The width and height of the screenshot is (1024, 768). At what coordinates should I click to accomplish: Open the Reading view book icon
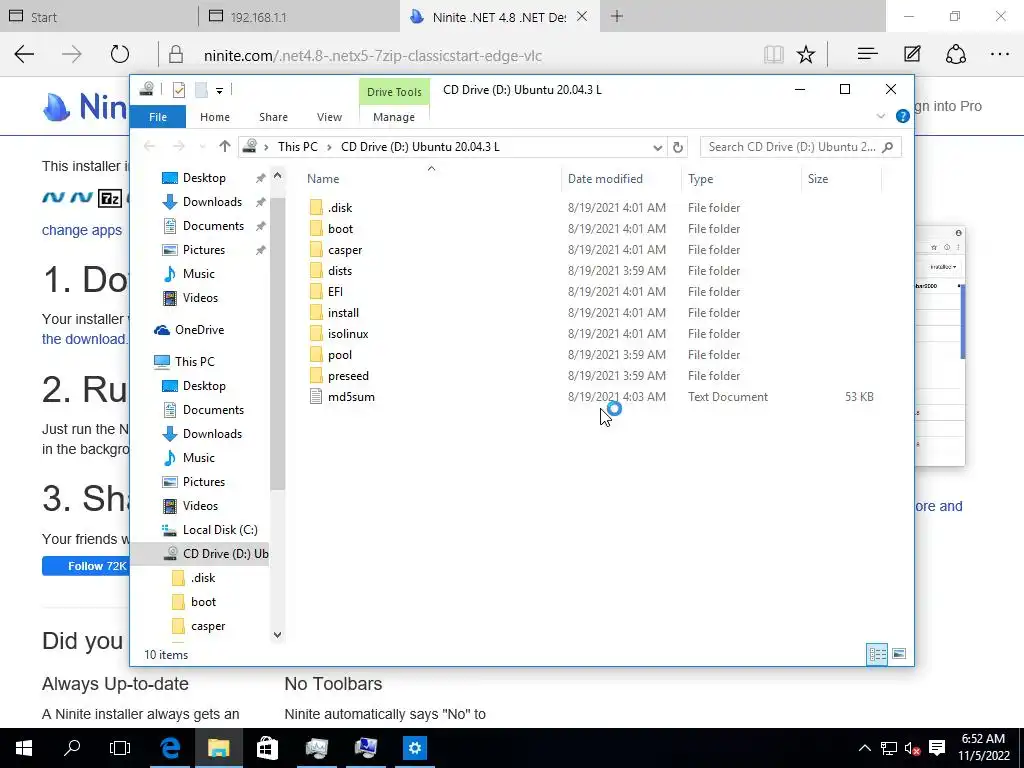point(774,54)
